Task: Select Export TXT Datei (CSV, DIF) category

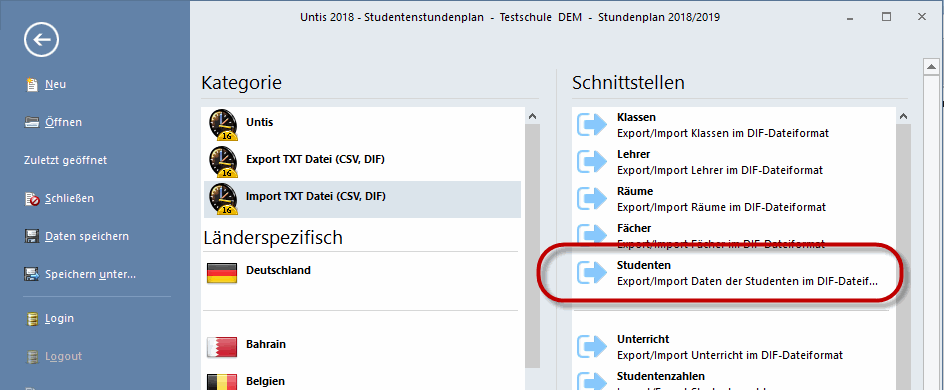Action: [x=315, y=159]
